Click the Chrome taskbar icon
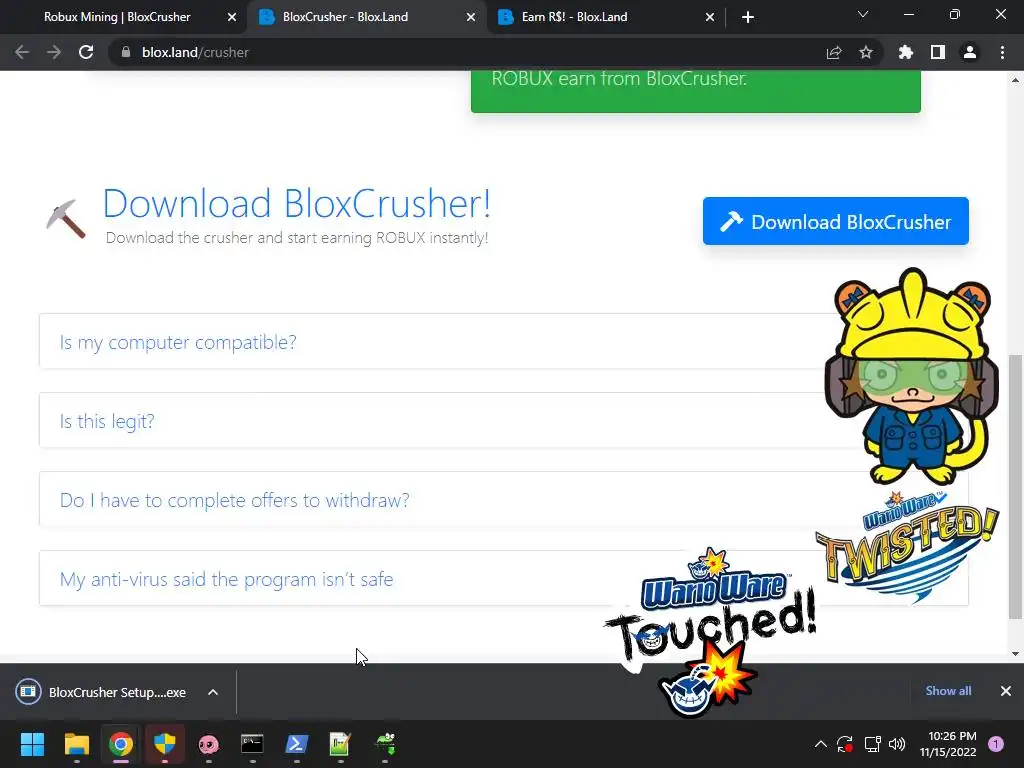Screen dimensions: 1024x768 [121, 744]
